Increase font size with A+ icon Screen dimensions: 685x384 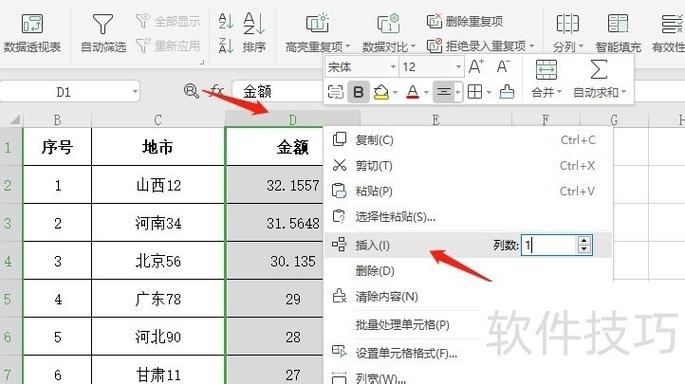click(476, 67)
